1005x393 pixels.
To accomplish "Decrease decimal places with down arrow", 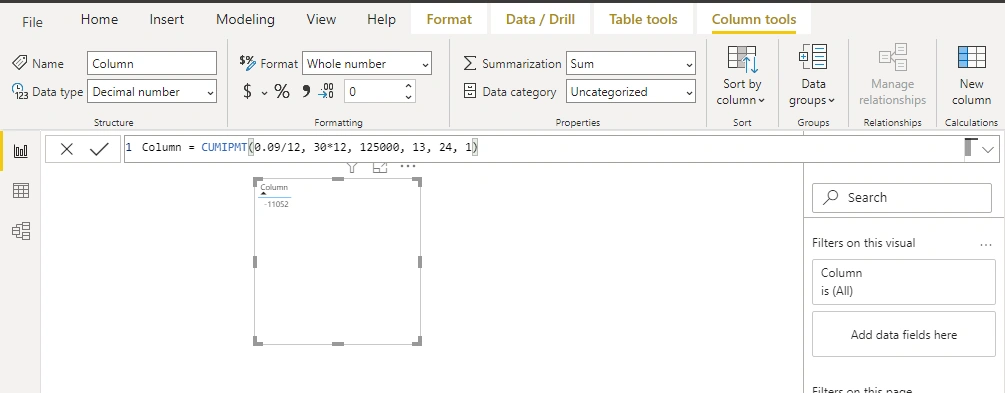I will (408, 97).
